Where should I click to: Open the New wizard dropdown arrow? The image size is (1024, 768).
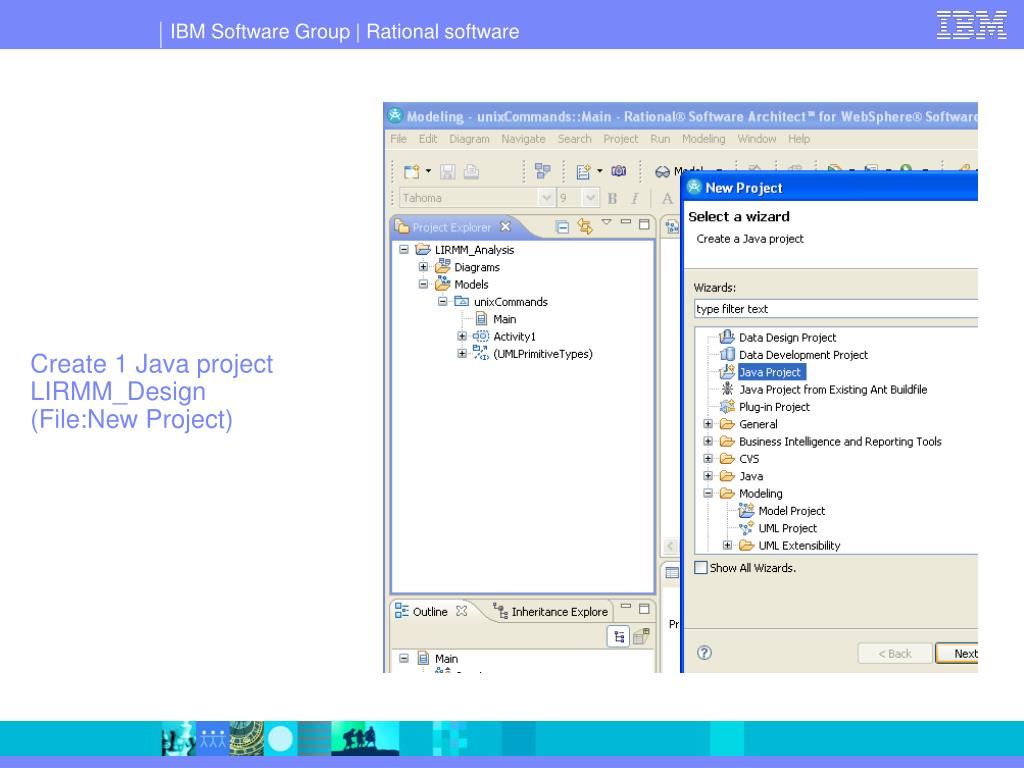(x=428, y=171)
